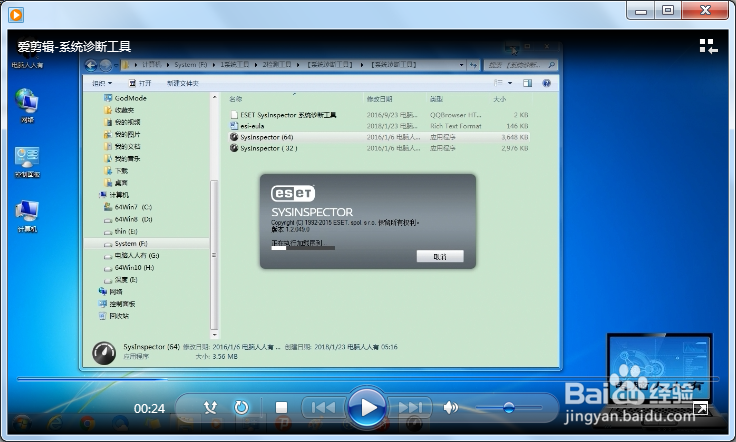Click Open in Explorer toolbar

click(140, 83)
